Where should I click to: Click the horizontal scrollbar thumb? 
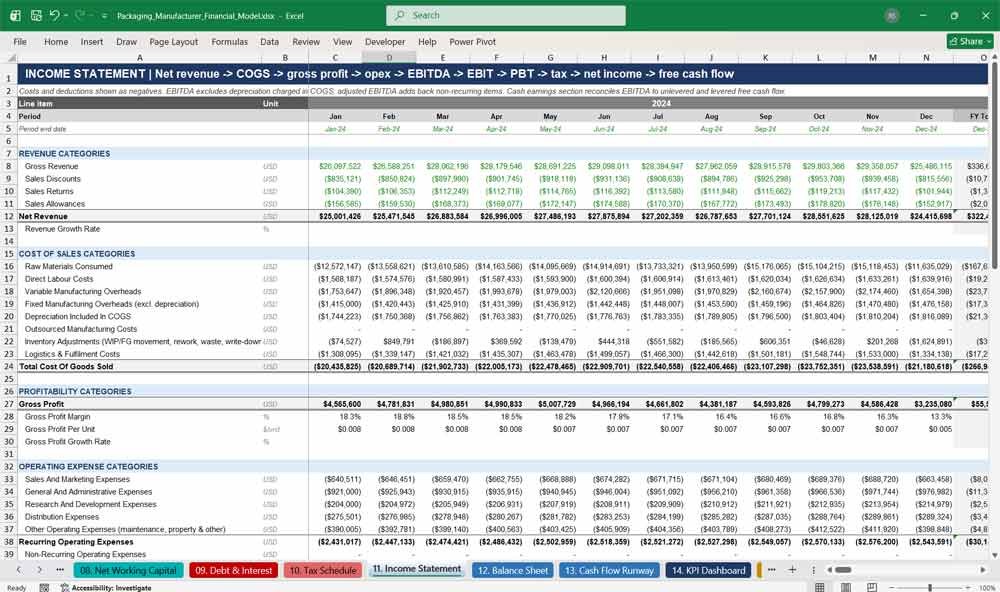coord(843,570)
